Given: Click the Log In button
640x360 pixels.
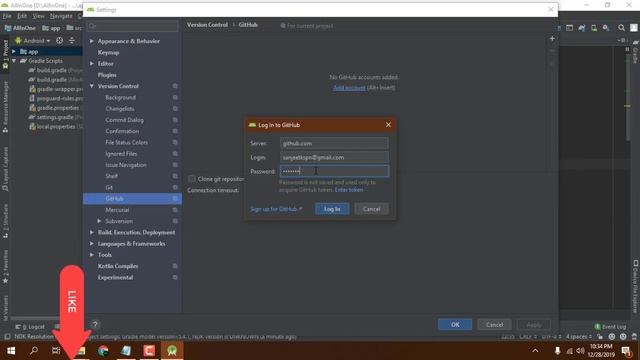Looking at the screenshot, I should click(x=332, y=209).
